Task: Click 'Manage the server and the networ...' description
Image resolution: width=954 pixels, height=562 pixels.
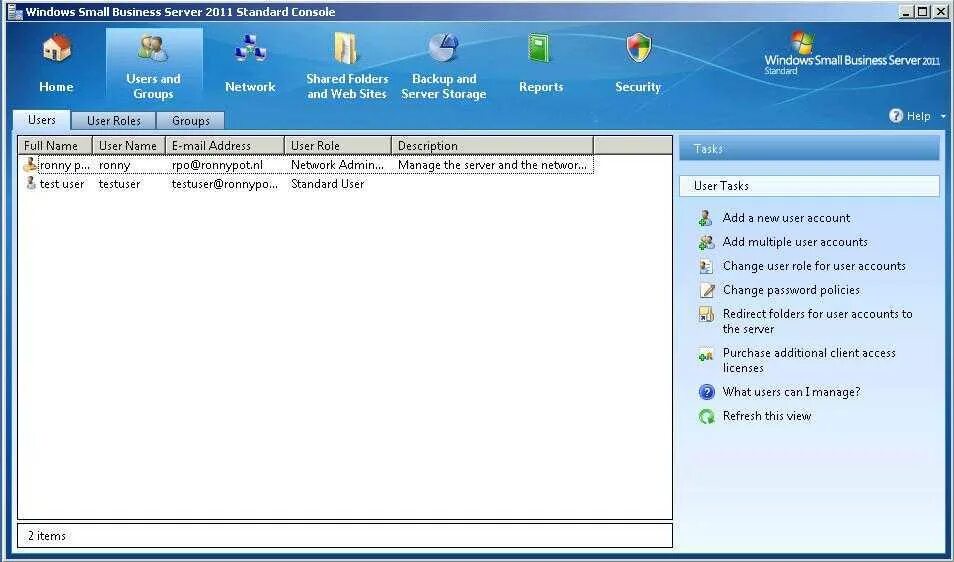Action: click(x=492, y=165)
